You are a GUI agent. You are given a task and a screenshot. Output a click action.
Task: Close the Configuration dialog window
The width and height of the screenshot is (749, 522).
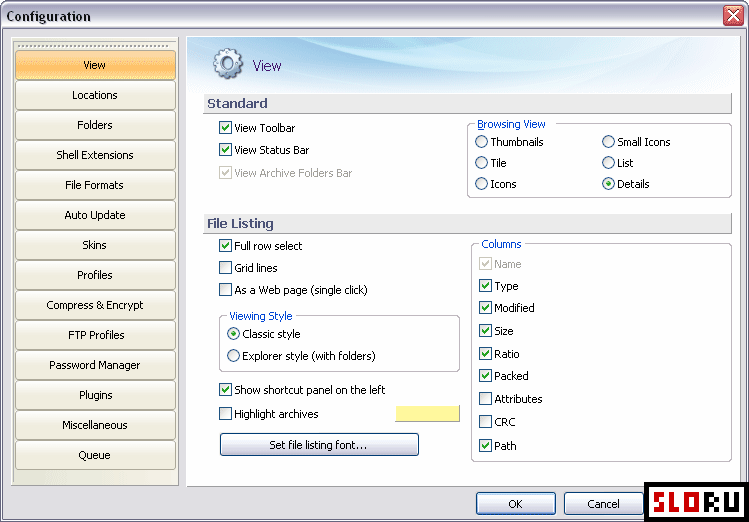(732, 16)
